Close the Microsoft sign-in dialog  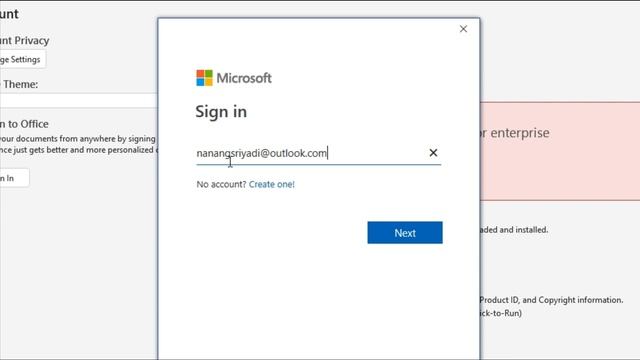pyautogui.click(x=463, y=29)
